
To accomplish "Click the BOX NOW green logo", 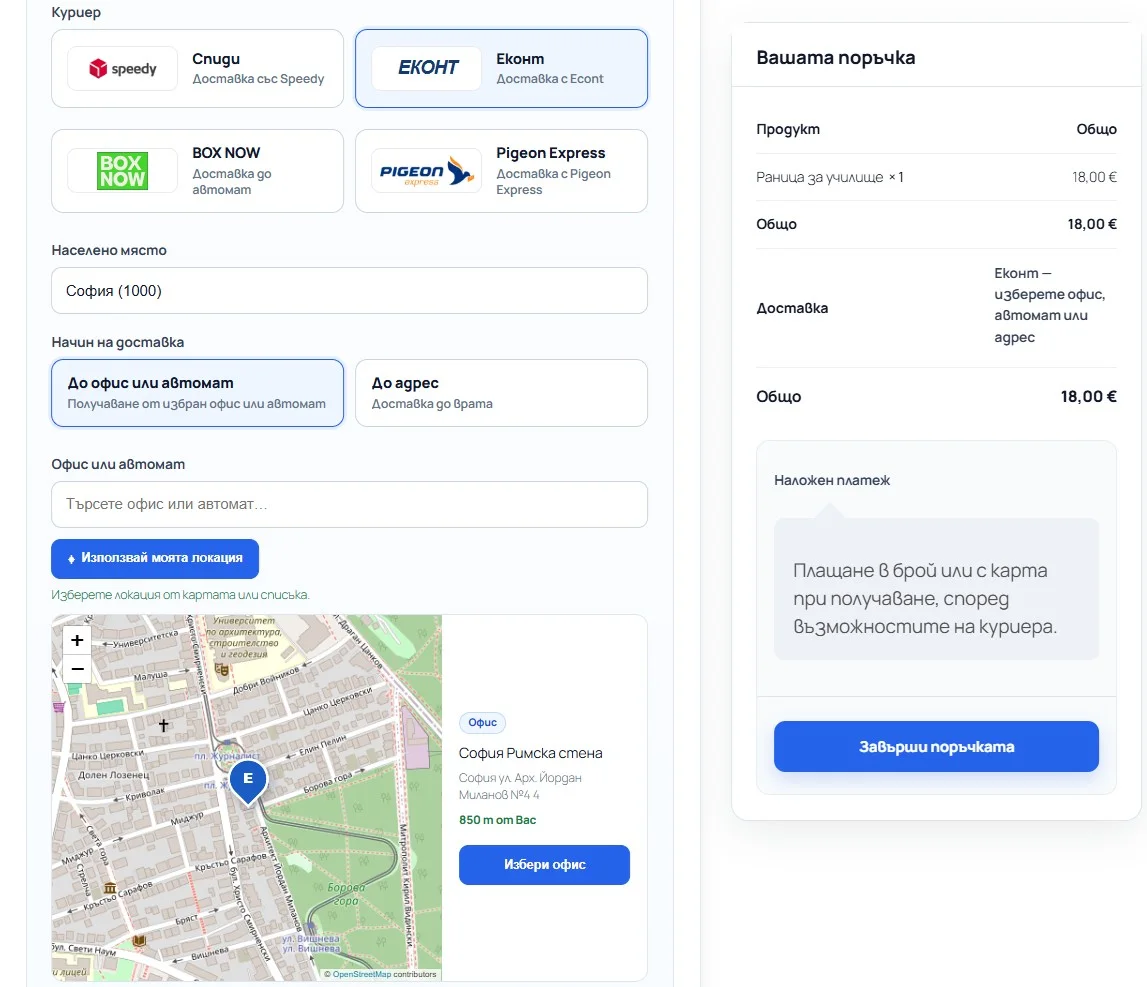I will coord(122,170).
